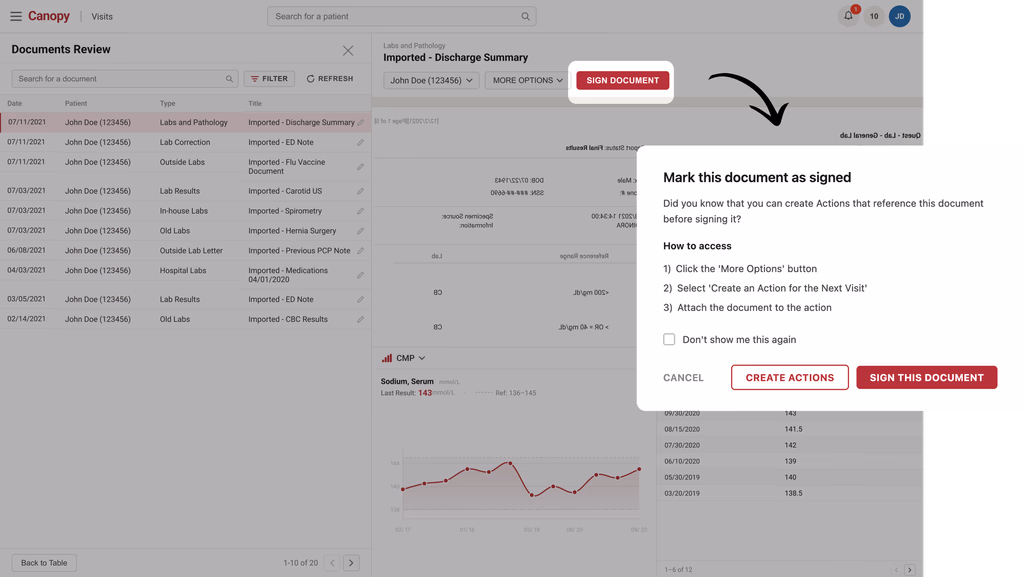
Task: Click the Filter button
Action: [269, 79]
